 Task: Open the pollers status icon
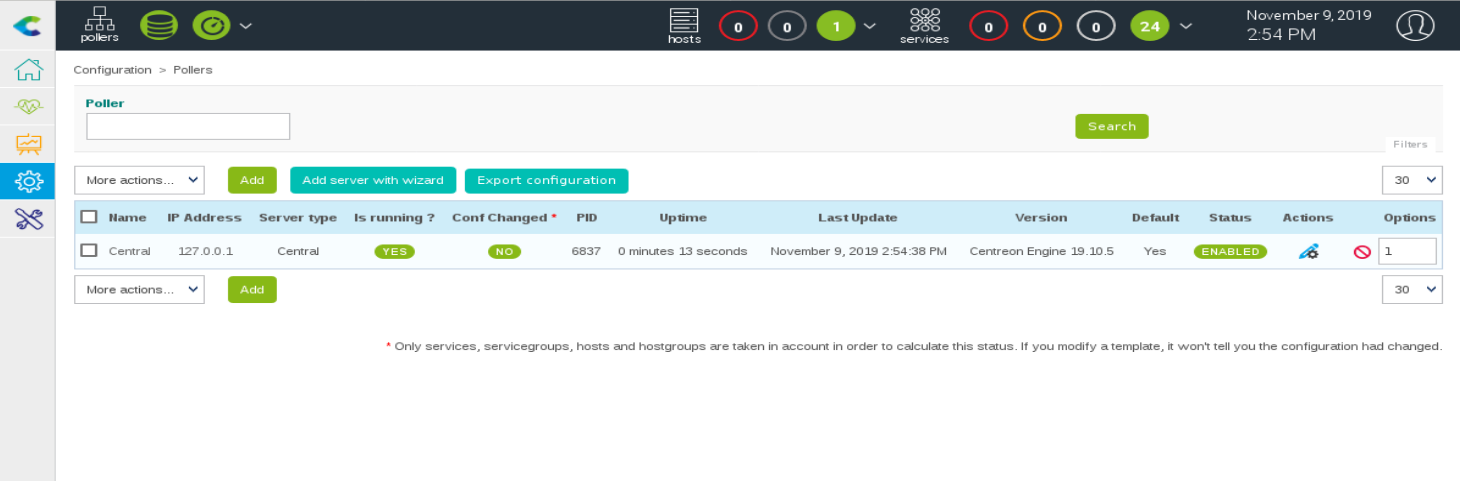pyautogui.click(x=99, y=24)
